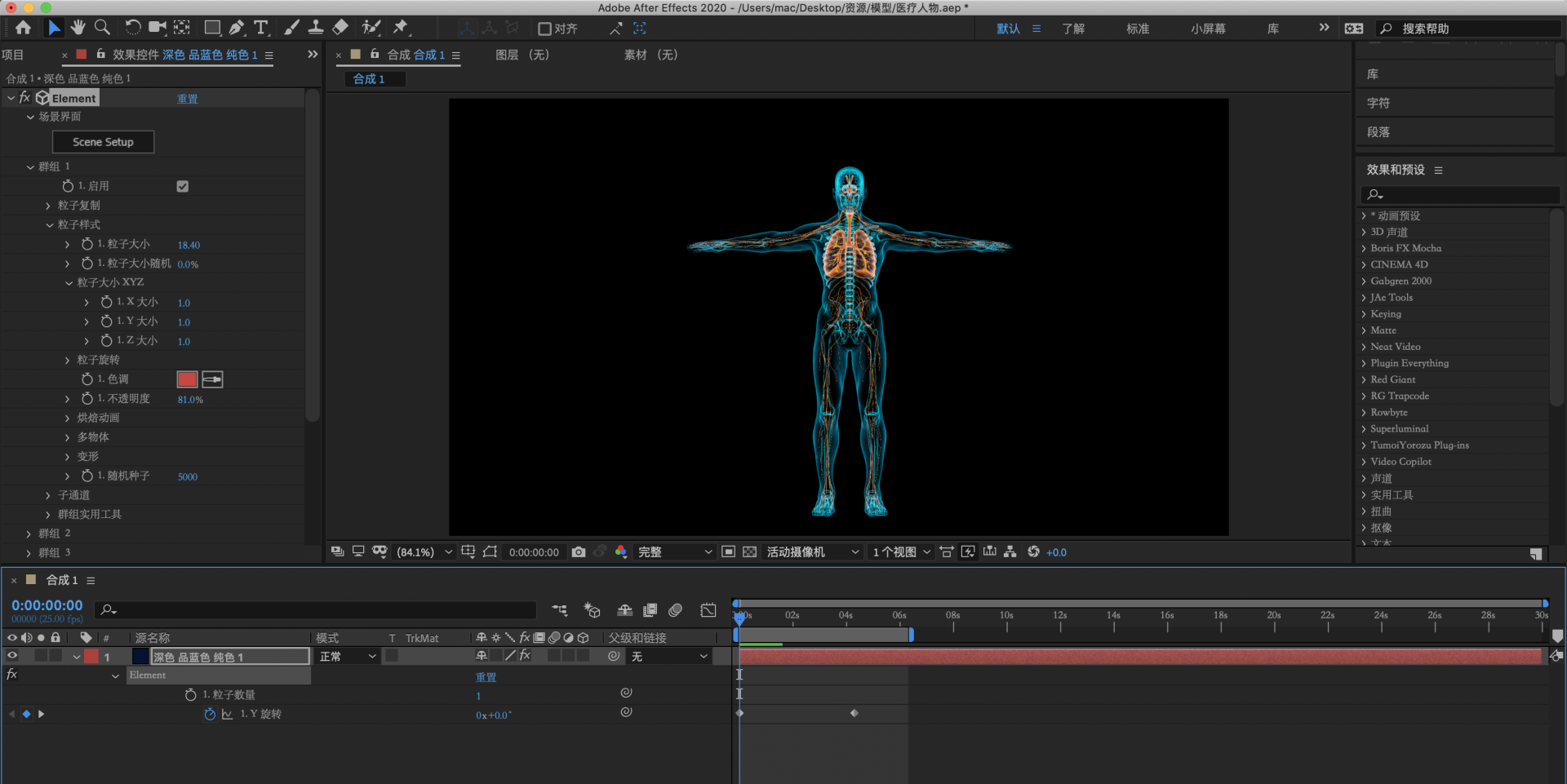The height and width of the screenshot is (784, 1567).
Task: Click the region of interest icon
Action: tap(729, 552)
